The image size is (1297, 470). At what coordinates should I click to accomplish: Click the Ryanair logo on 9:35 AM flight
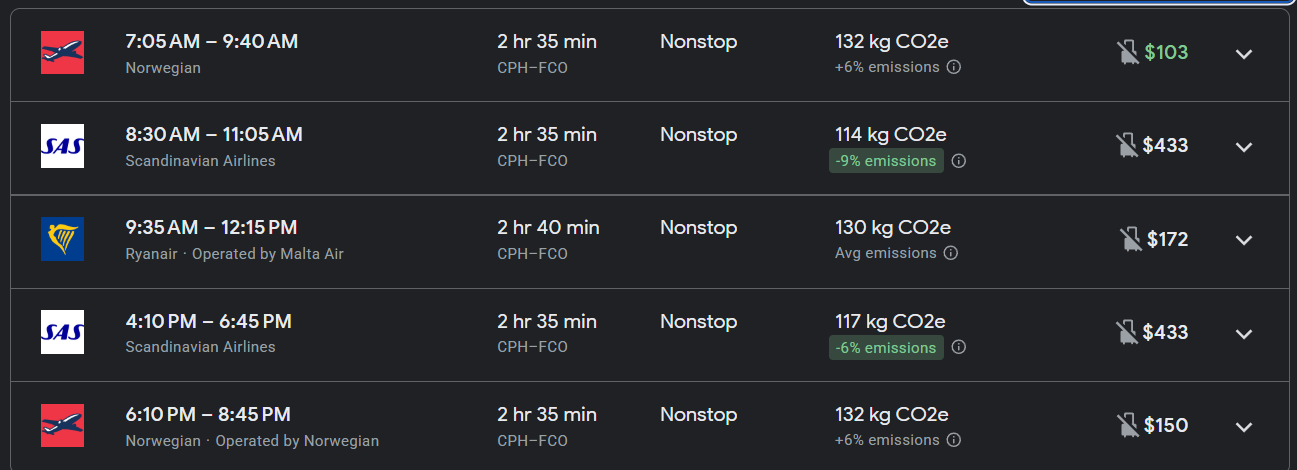click(x=62, y=240)
